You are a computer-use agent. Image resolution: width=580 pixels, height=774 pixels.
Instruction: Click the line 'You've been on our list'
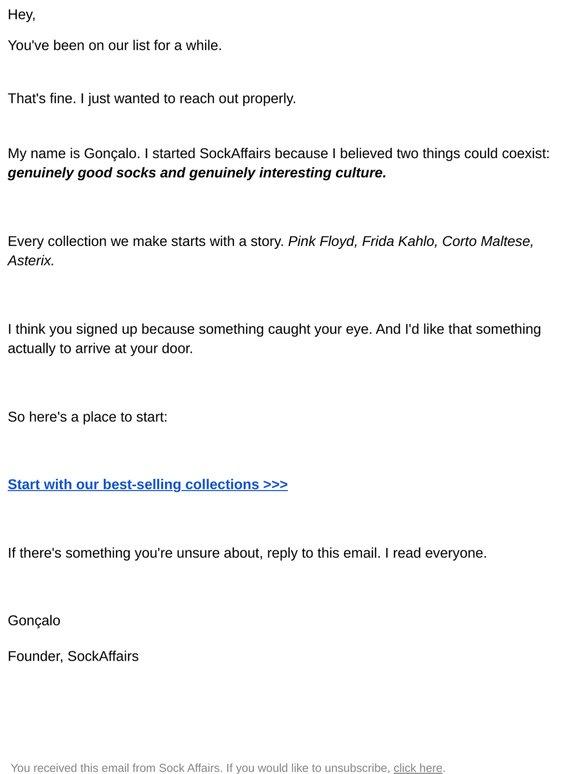[115, 45]
